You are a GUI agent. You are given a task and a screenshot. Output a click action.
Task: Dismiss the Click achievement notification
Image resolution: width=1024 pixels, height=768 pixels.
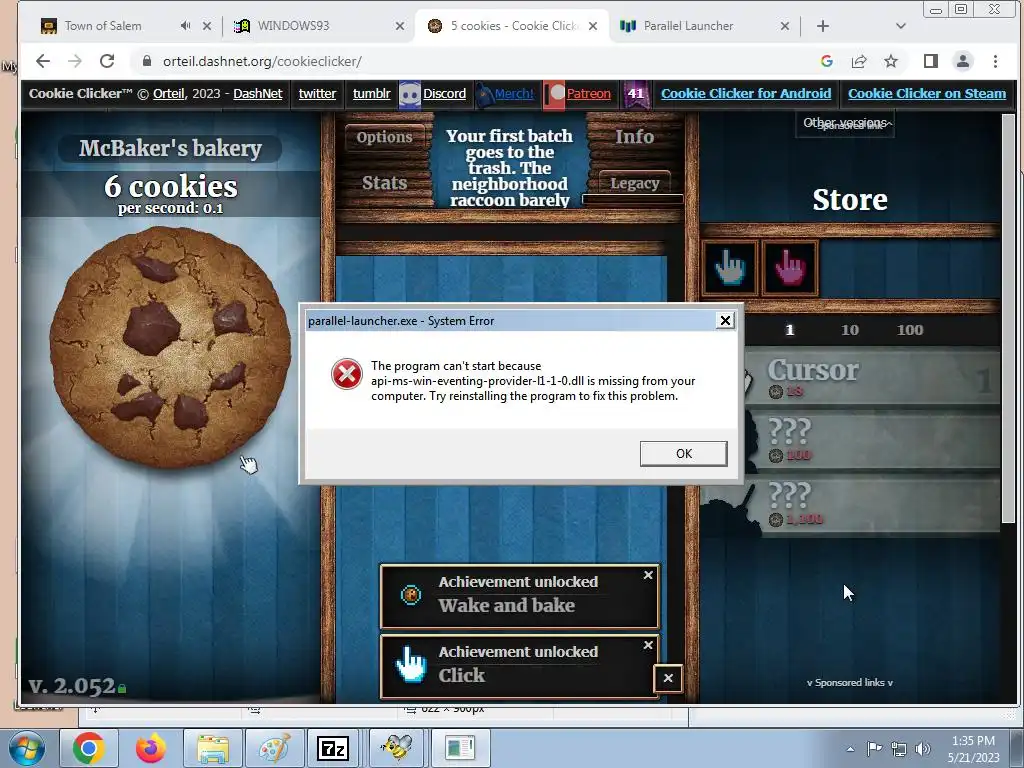(x=648, y=645)
